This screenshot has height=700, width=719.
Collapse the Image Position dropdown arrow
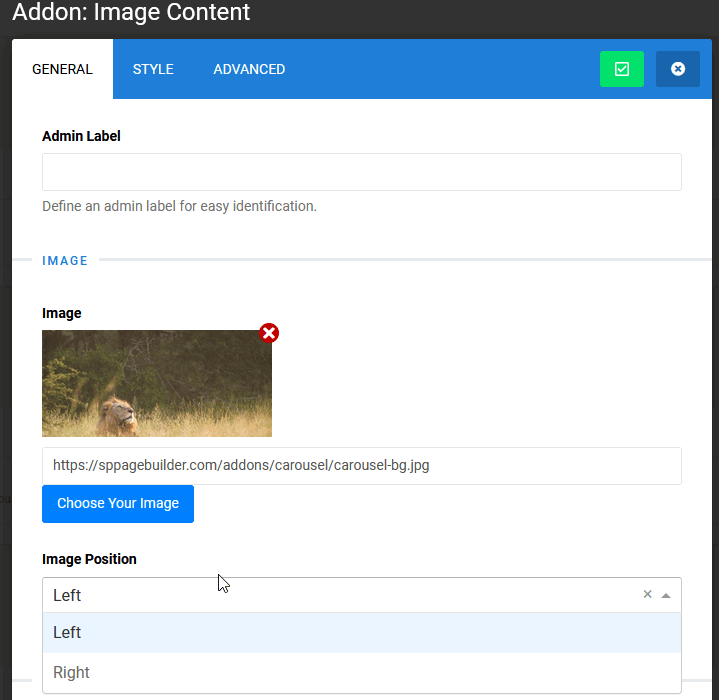666,595
